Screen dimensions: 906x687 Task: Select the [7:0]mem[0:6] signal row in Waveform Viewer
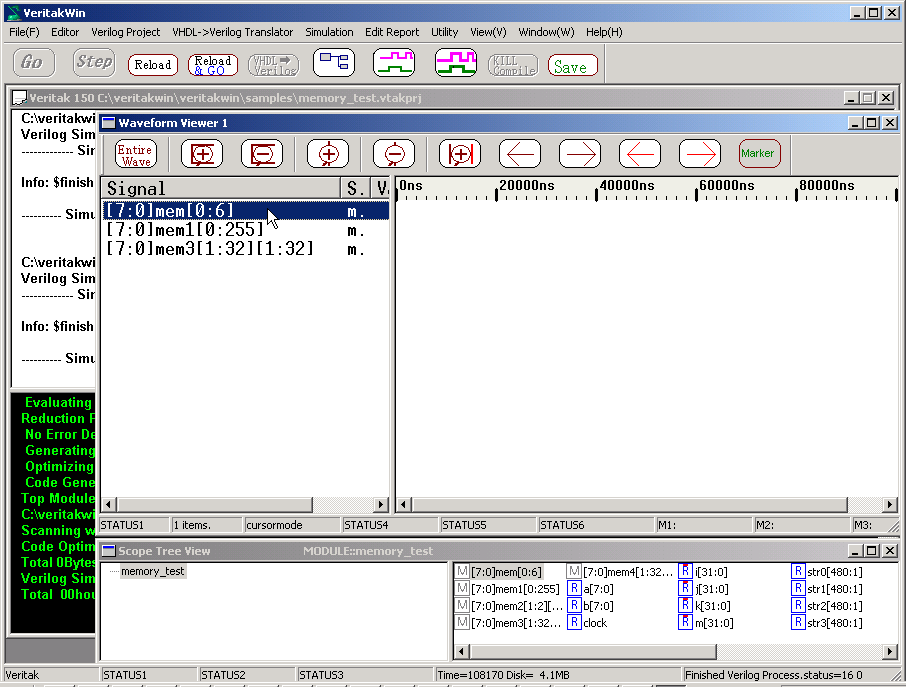pyautogui.click(x=246, y=211)
